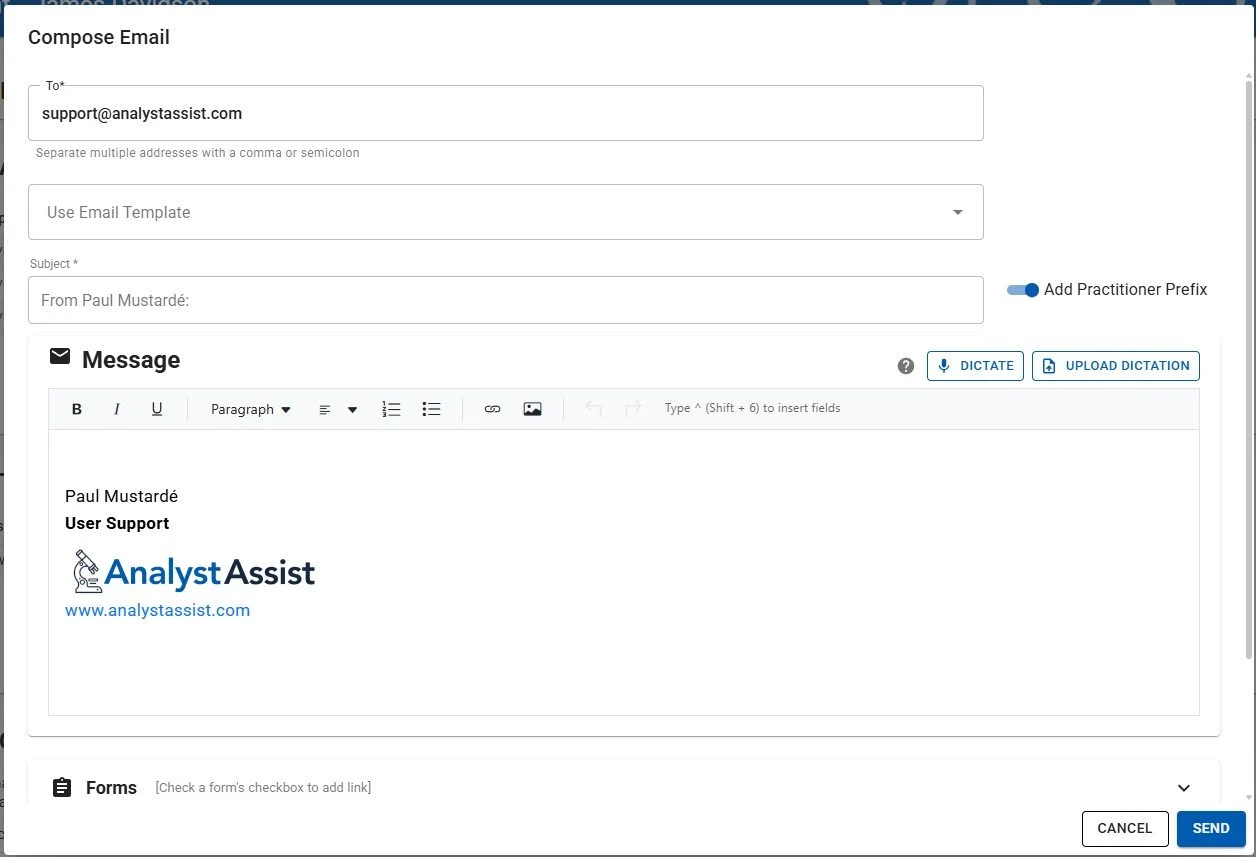1256x857 pixels.
Task: Click the SEND button
Action: (1211, 829)
